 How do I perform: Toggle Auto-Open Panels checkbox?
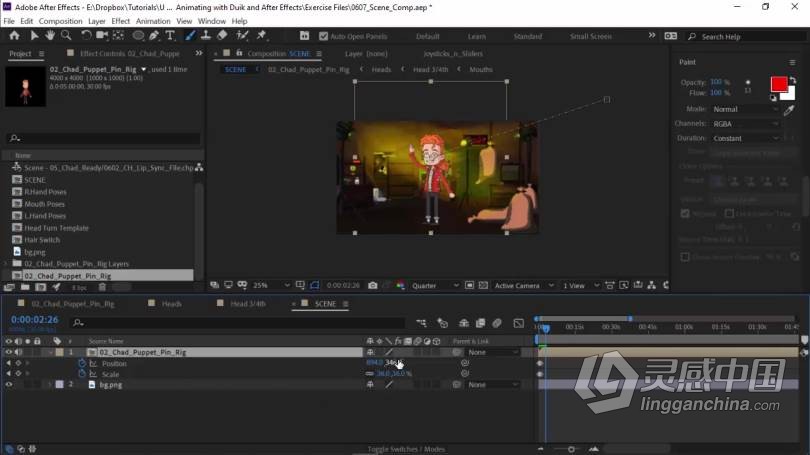[x=323, y=36]
